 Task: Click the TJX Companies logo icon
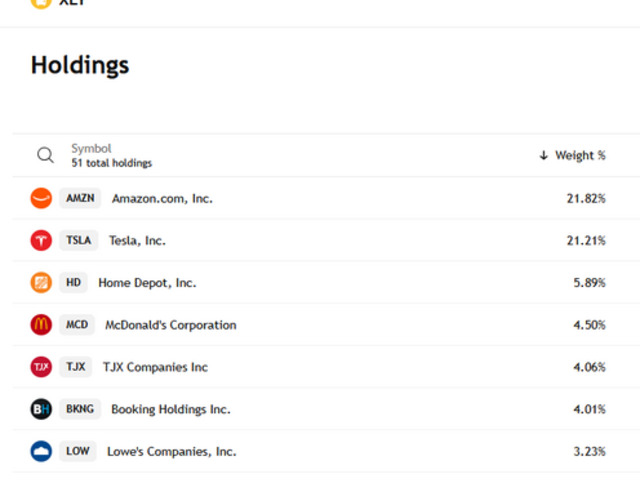tap(41, 367)
